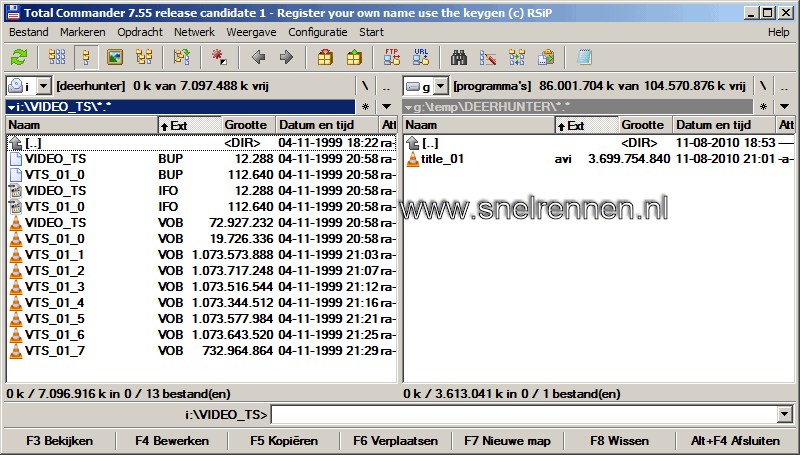This screenshot has width=800, height=455.
Task: Sort right panel by Naam column
Action: point(479,125)
